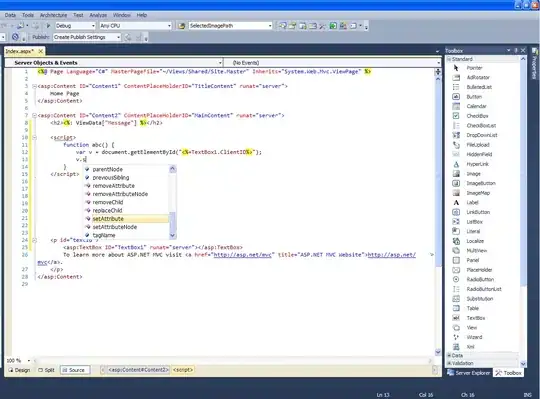Screen dimensions: 540x399
Task: Open the Architecture menu
Action: click(x=53, y=15)
